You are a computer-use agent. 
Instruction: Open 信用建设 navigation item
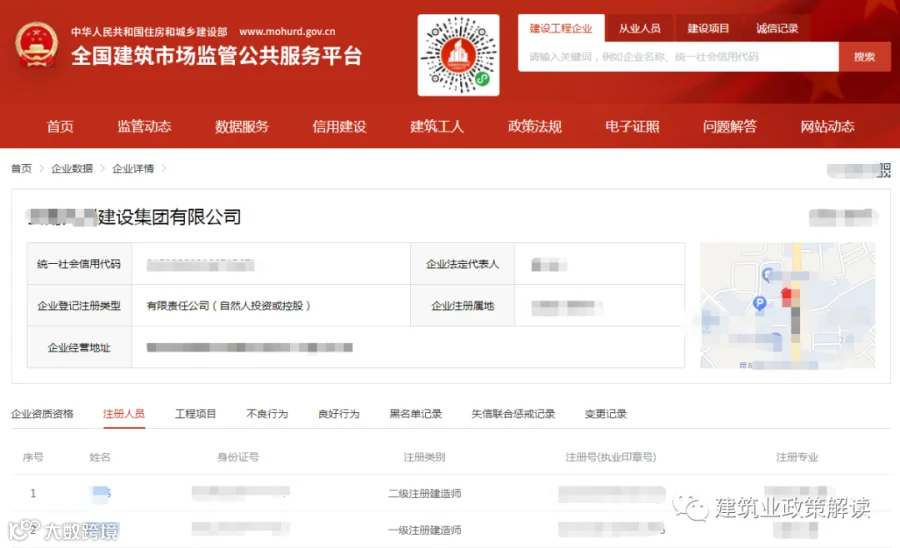click(339, 126)
